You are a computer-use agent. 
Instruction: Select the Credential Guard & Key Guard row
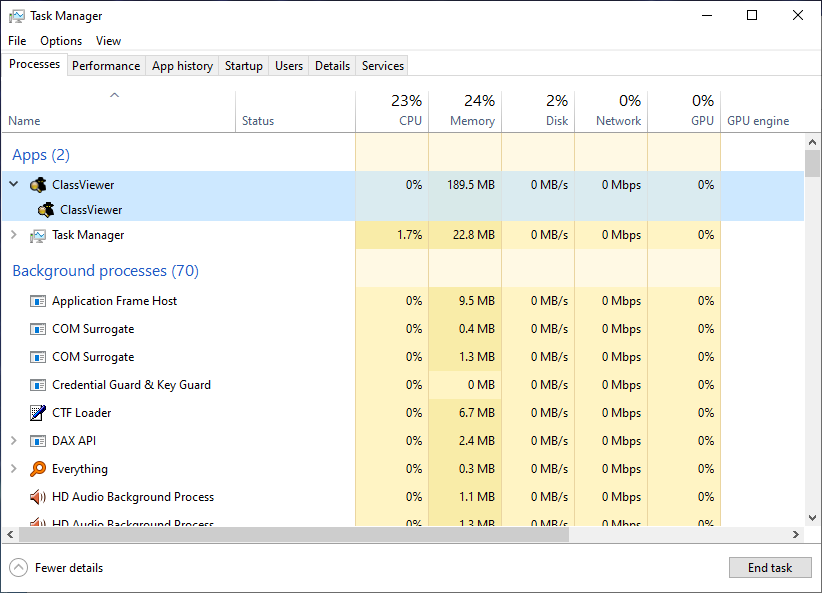tap(403, 385)
